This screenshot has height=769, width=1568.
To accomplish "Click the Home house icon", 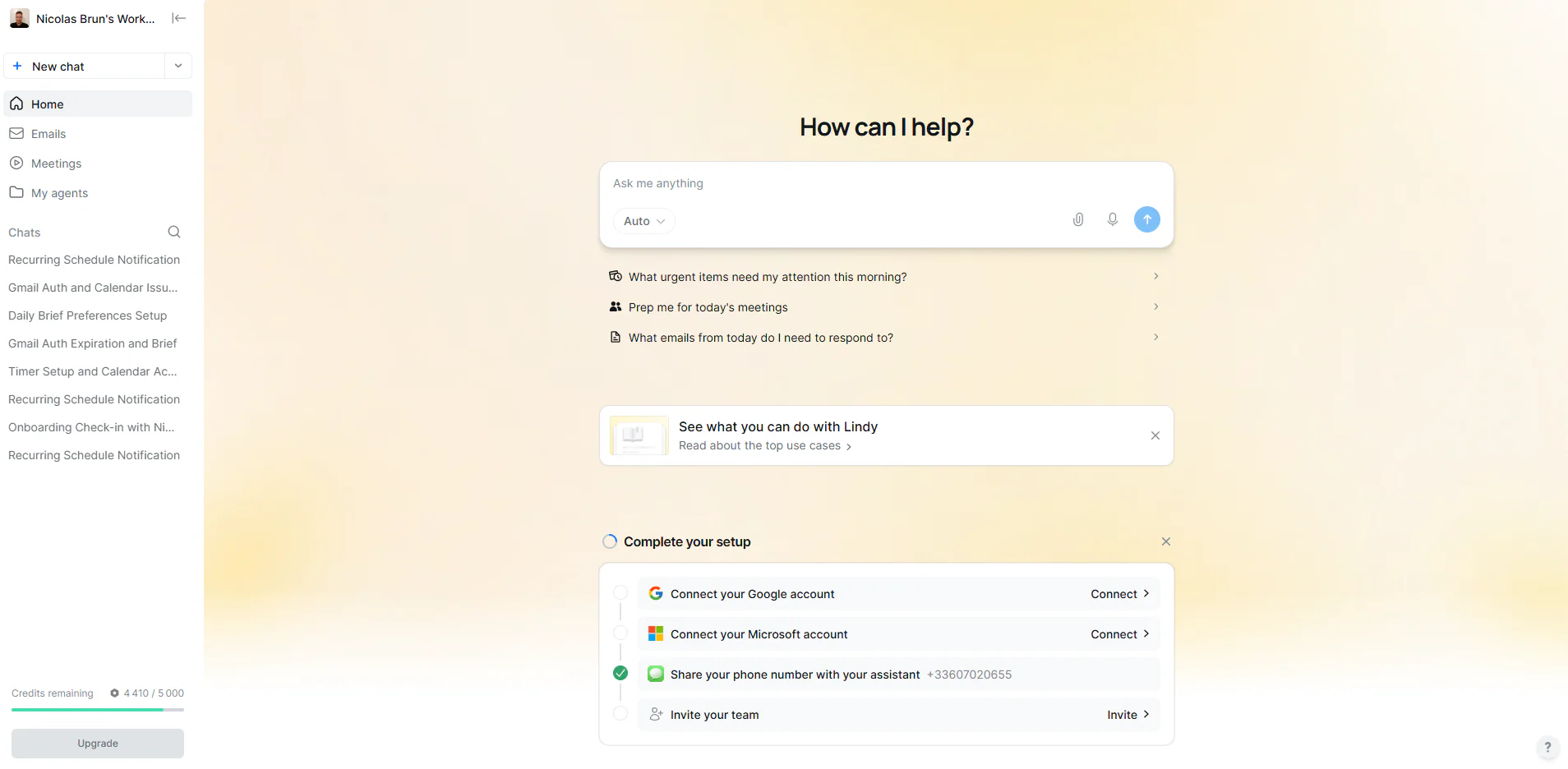I will pos(16,104).
